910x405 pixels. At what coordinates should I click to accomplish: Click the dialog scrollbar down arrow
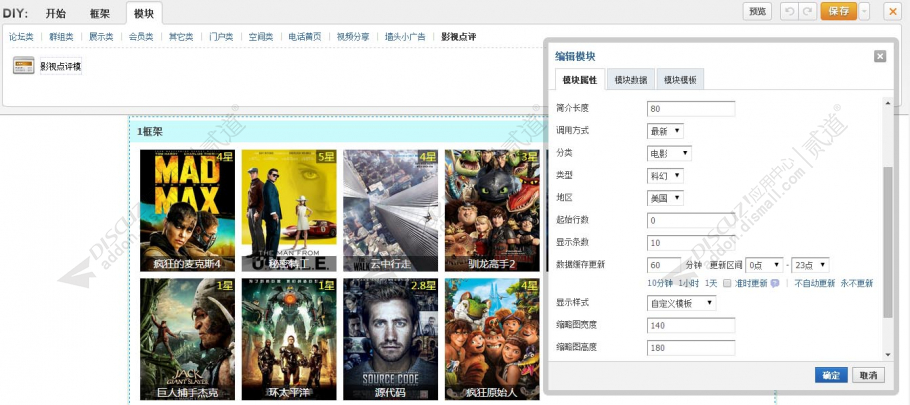tap(887, 355)
